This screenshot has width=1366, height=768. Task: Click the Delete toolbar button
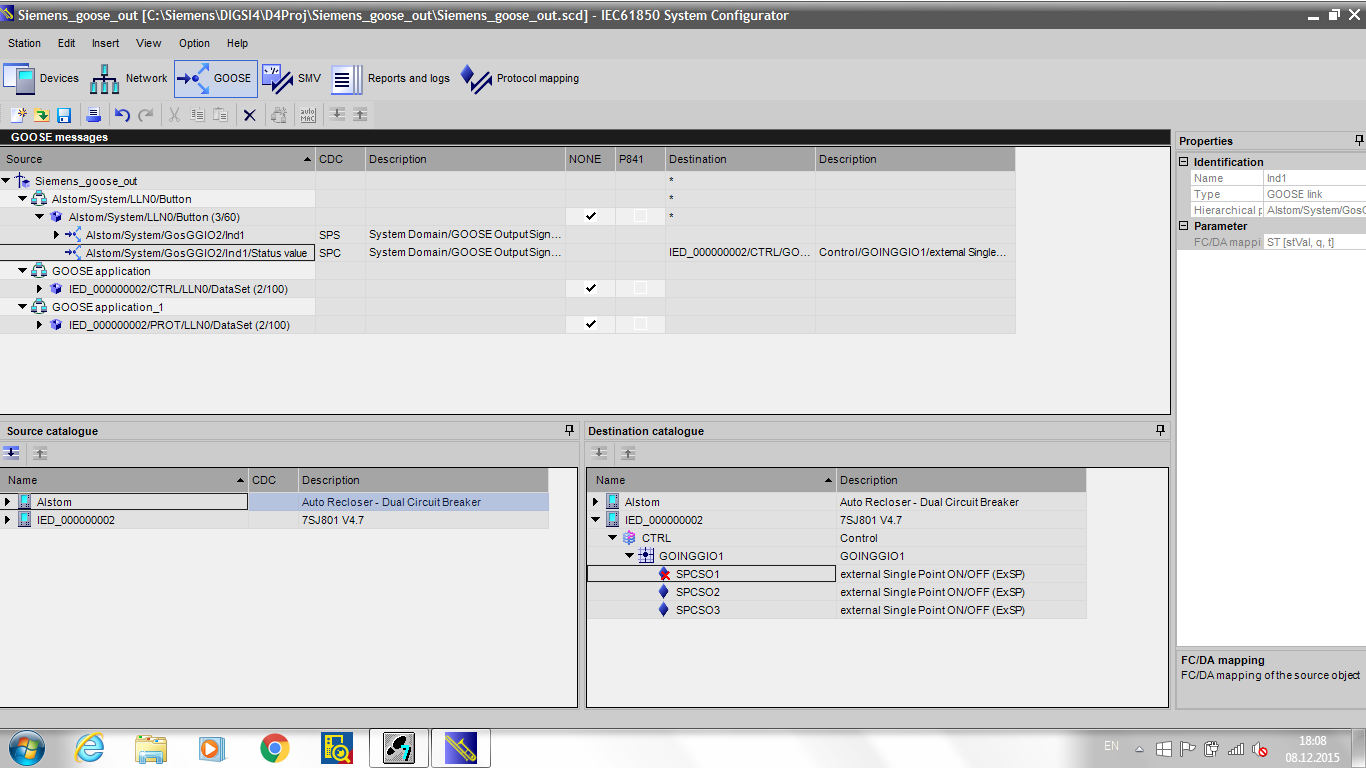tap(249, 114)
